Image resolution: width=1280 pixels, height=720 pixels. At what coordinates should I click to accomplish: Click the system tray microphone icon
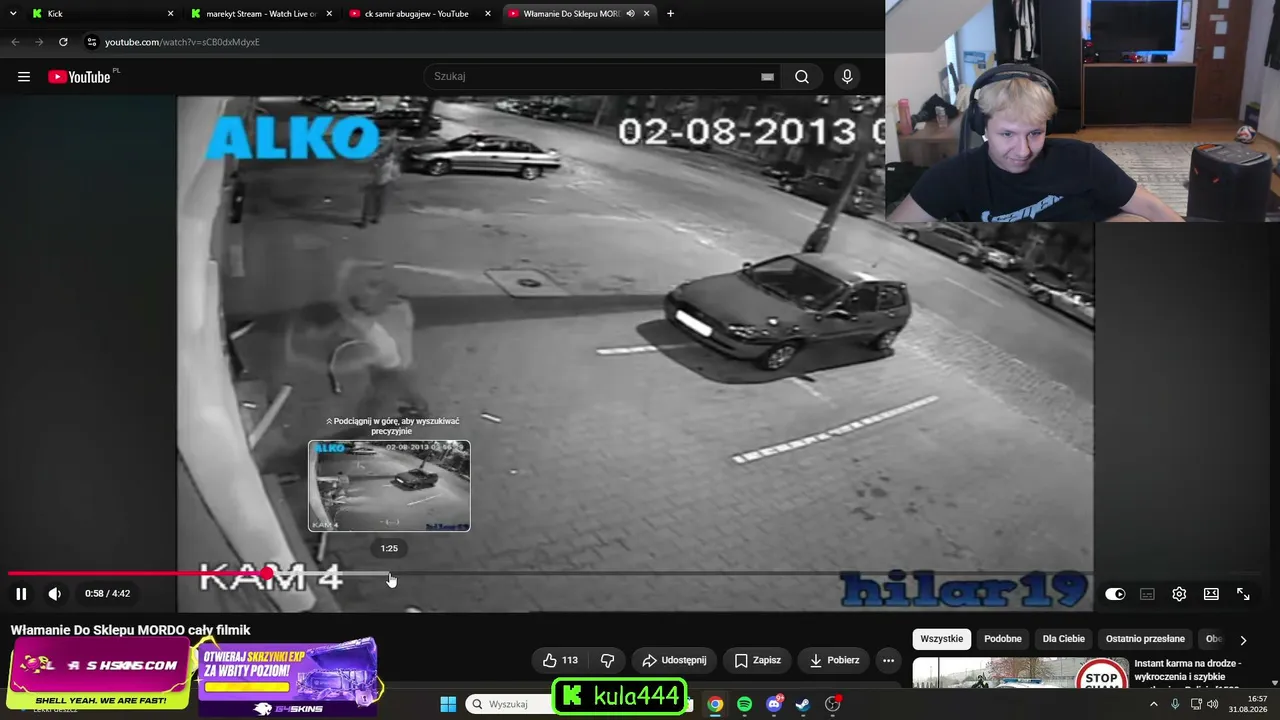coord(1175,704)
